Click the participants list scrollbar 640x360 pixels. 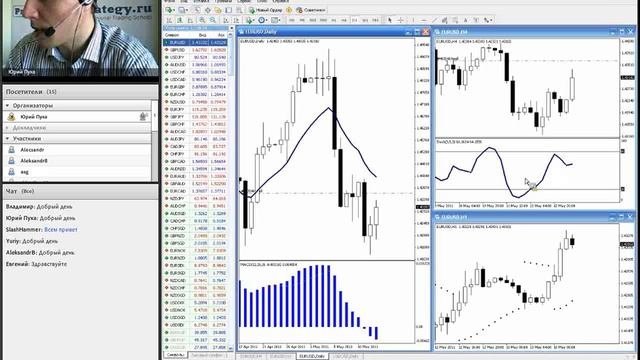[155, 141]
